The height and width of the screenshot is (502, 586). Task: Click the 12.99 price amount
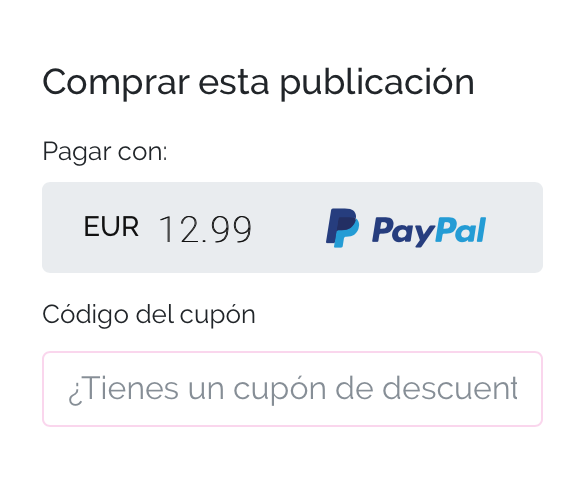pos(205,229)
